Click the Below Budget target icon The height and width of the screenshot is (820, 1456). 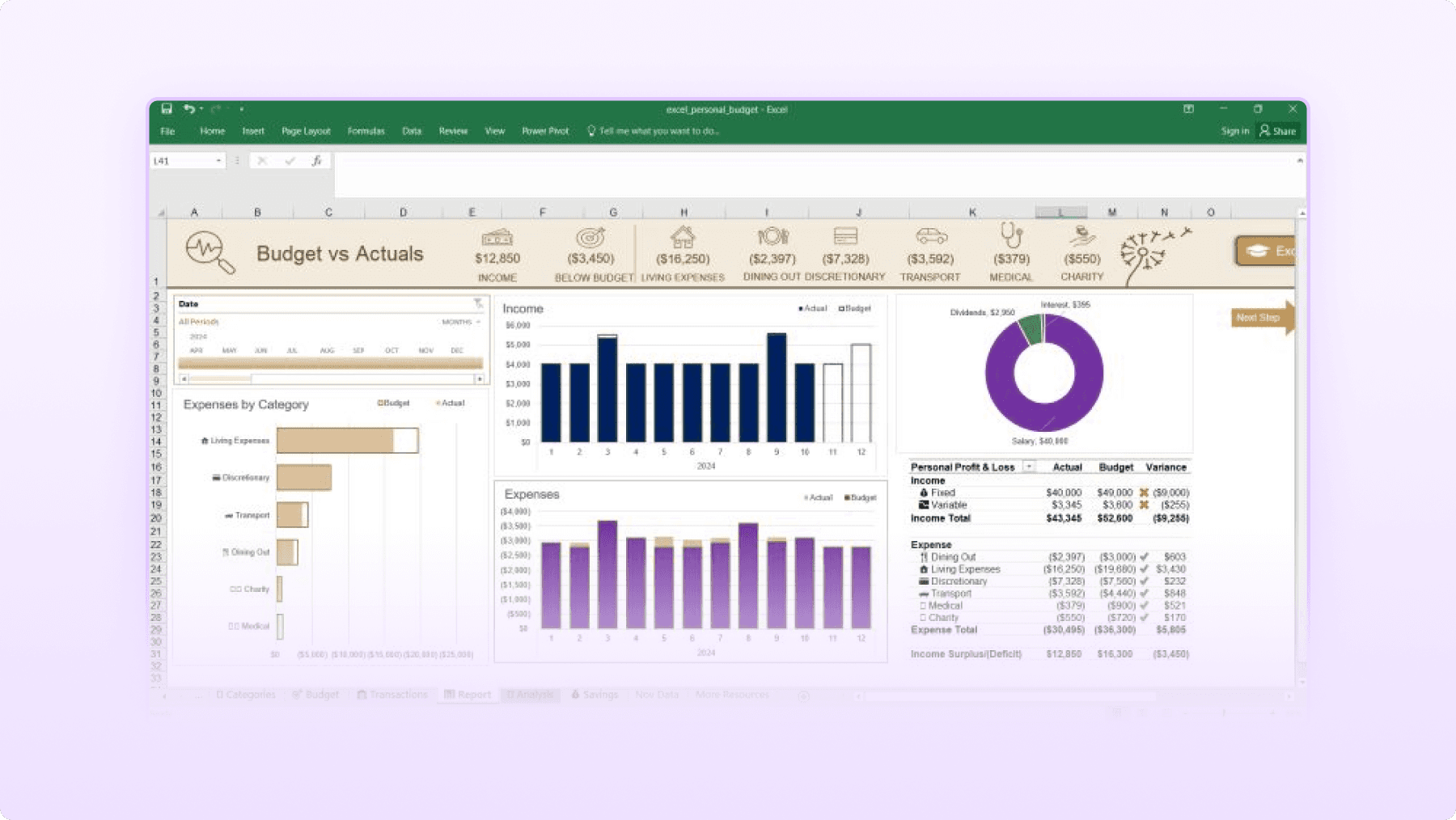[590, 237]
